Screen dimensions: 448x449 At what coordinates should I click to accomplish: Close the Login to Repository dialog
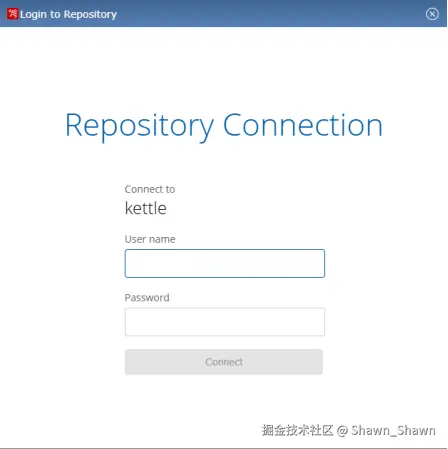click(432, 14)
